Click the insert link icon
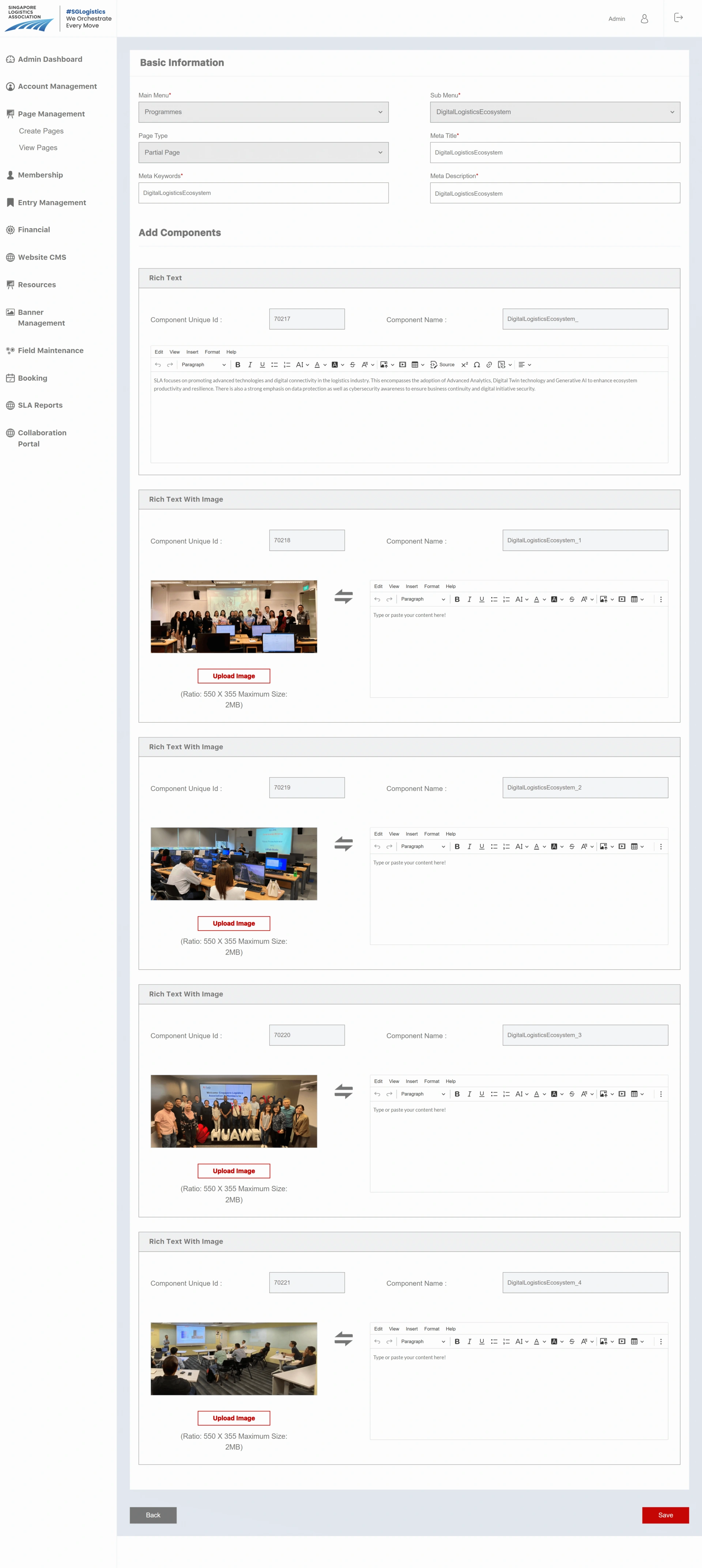Screen dimensions: 702x1568 point(489,365)
